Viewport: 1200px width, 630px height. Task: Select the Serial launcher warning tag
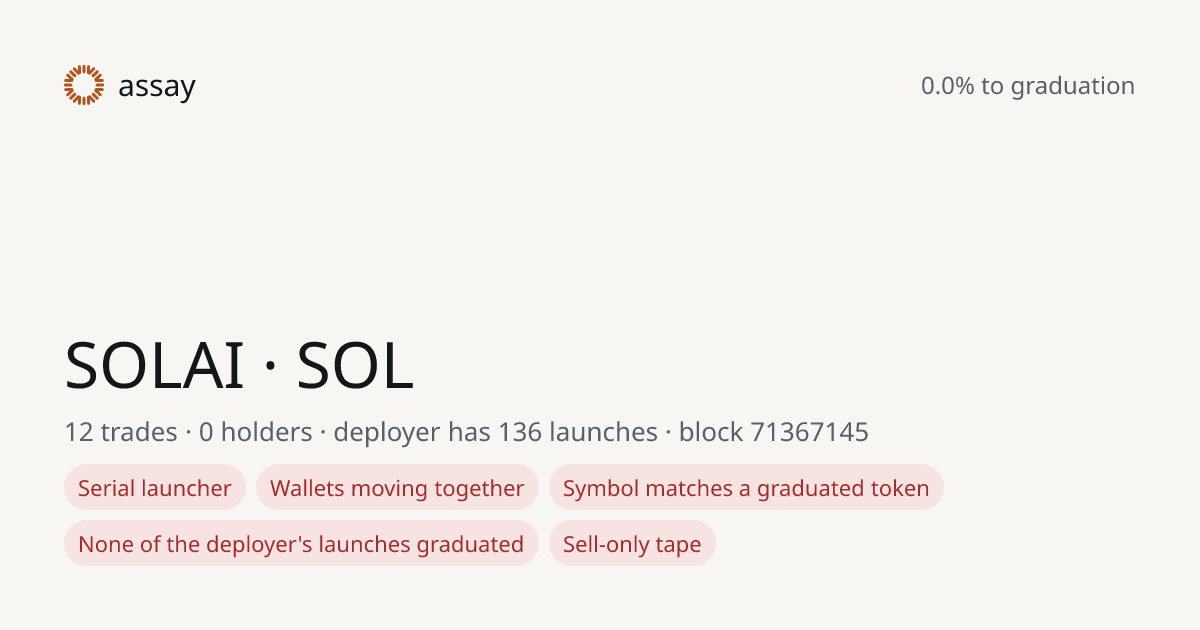click(155, 488)
